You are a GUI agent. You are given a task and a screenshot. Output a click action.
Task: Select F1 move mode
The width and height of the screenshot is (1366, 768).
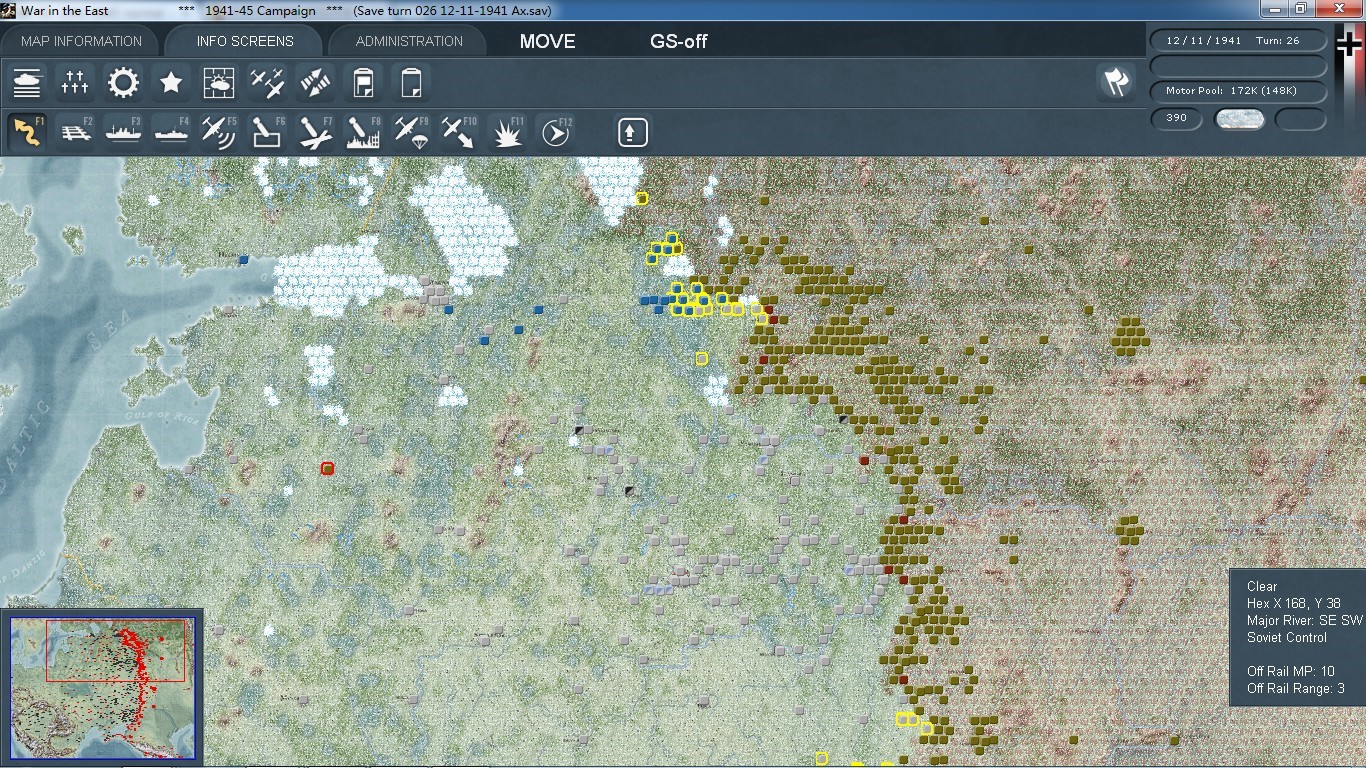27,132
